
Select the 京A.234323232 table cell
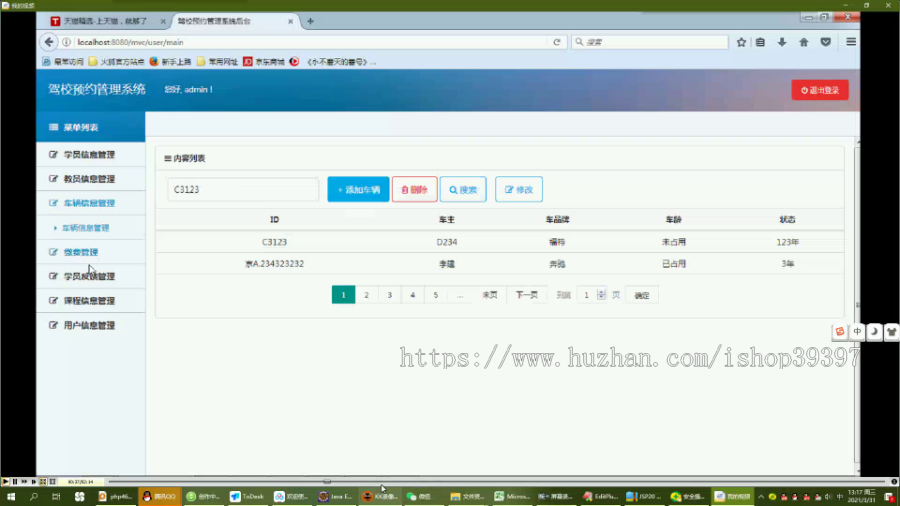(274, 264)
